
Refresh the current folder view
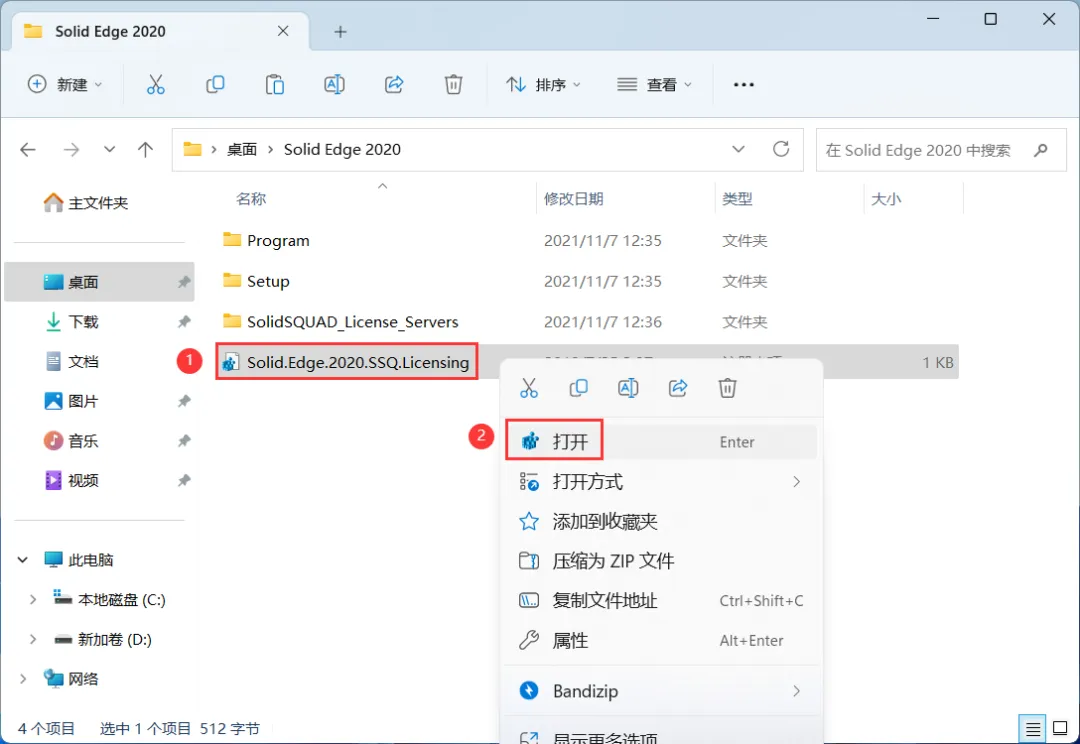[780, 149]
